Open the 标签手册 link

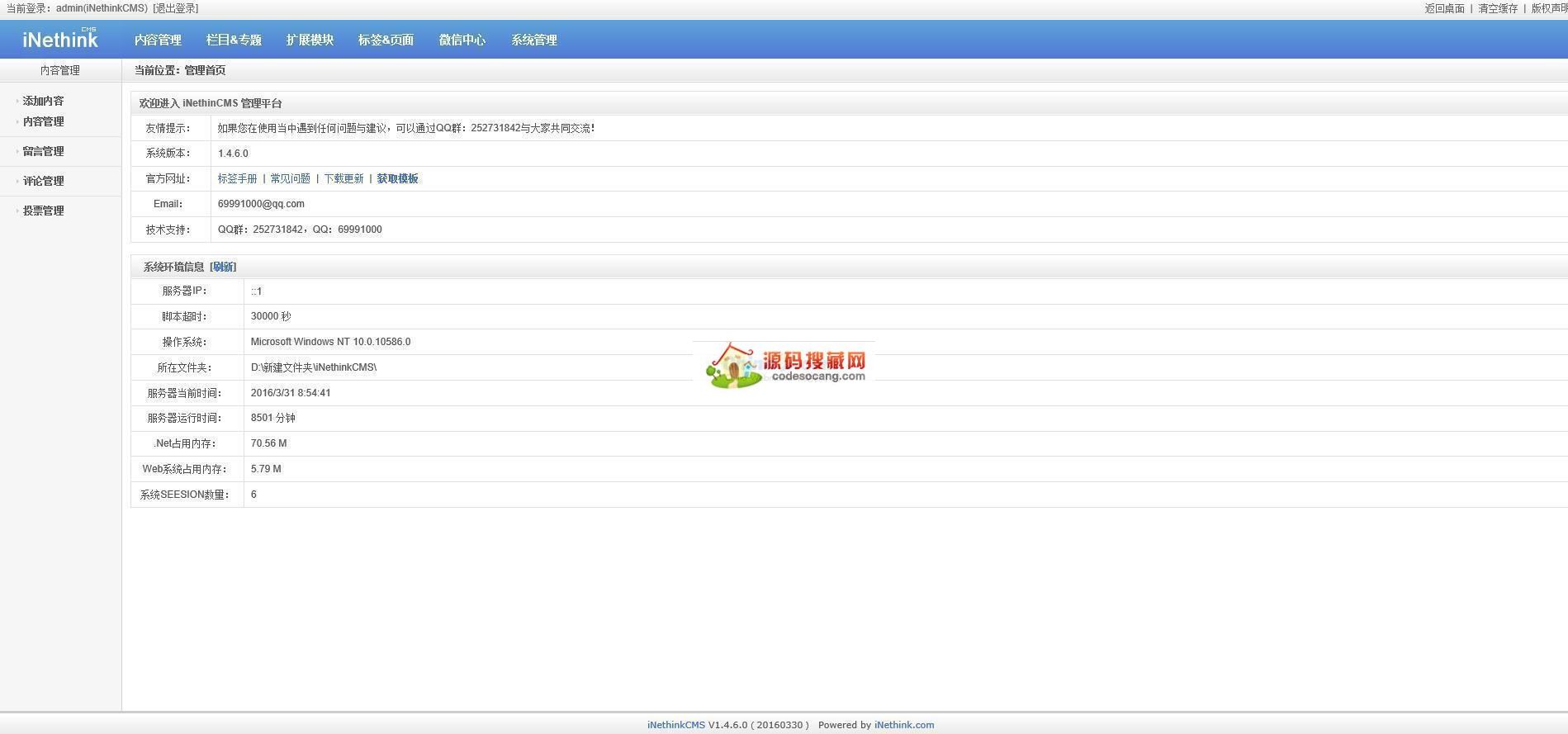(x=238, y=178)
